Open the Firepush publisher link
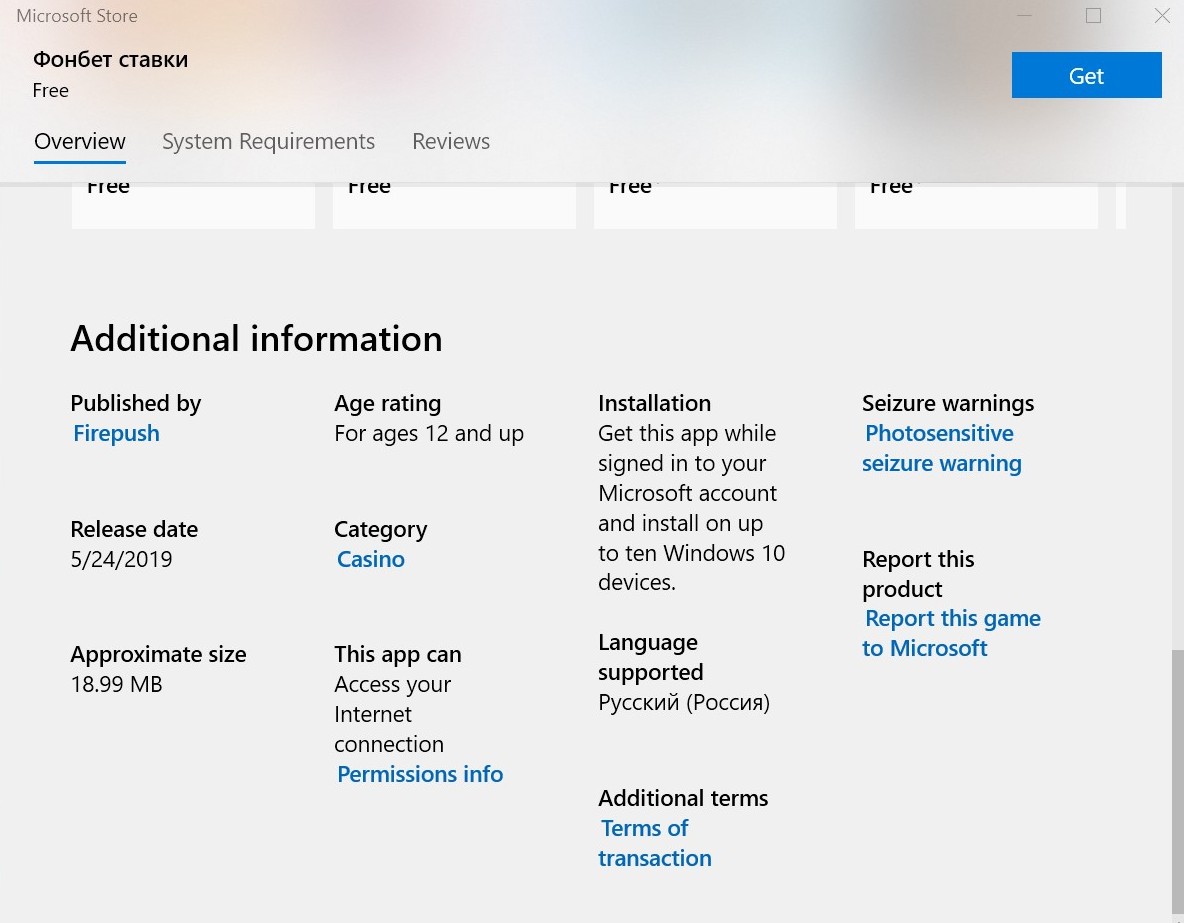 116,434
